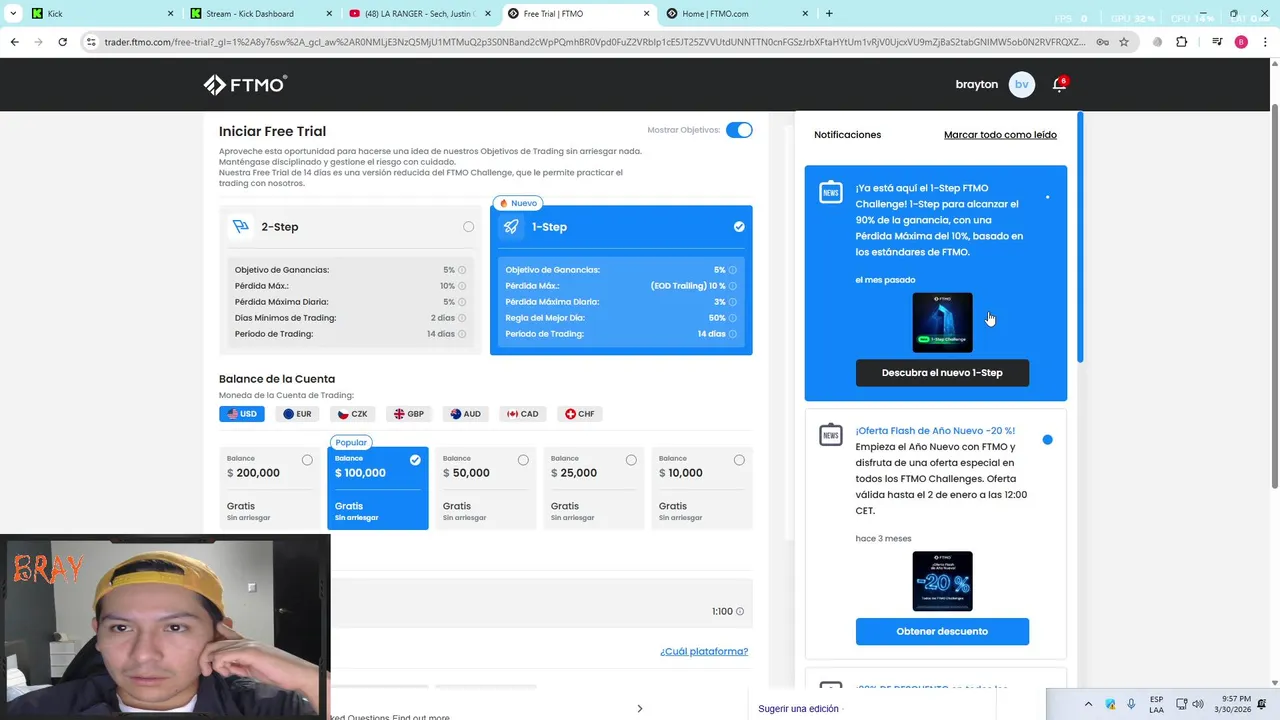
Task: Click info icon beside EOD Trailing 10 %
Action: coord(733,286)
